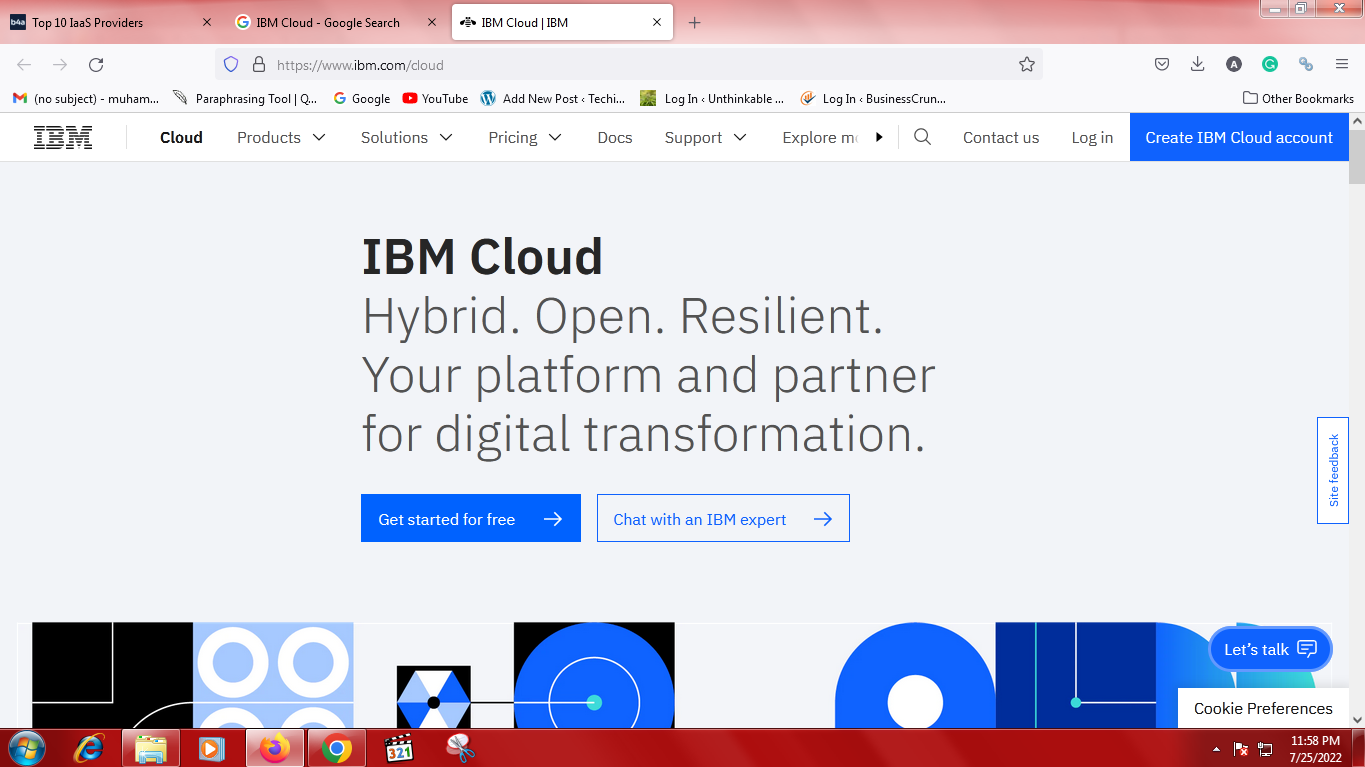This screenshot has height=767, width=1365.
Task: Close the IBM Cloud | IBM tab
Action: (655, 22)
